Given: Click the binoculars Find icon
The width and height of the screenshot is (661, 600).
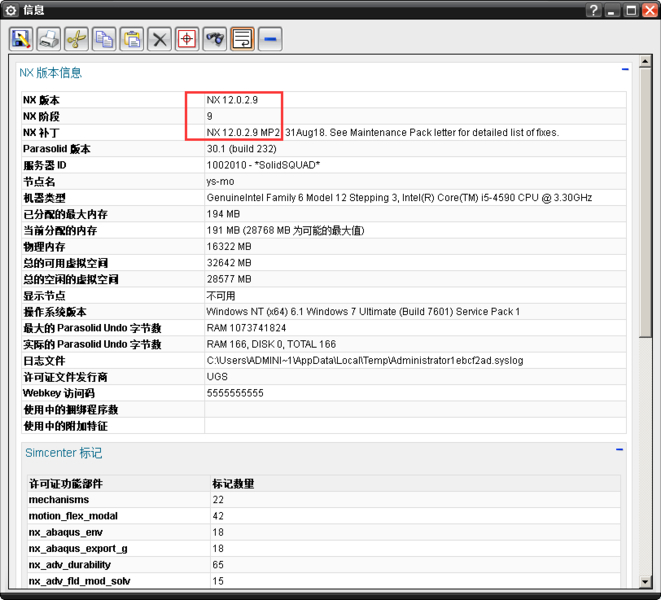Looking at the screenshot, I should coord(215,40).
